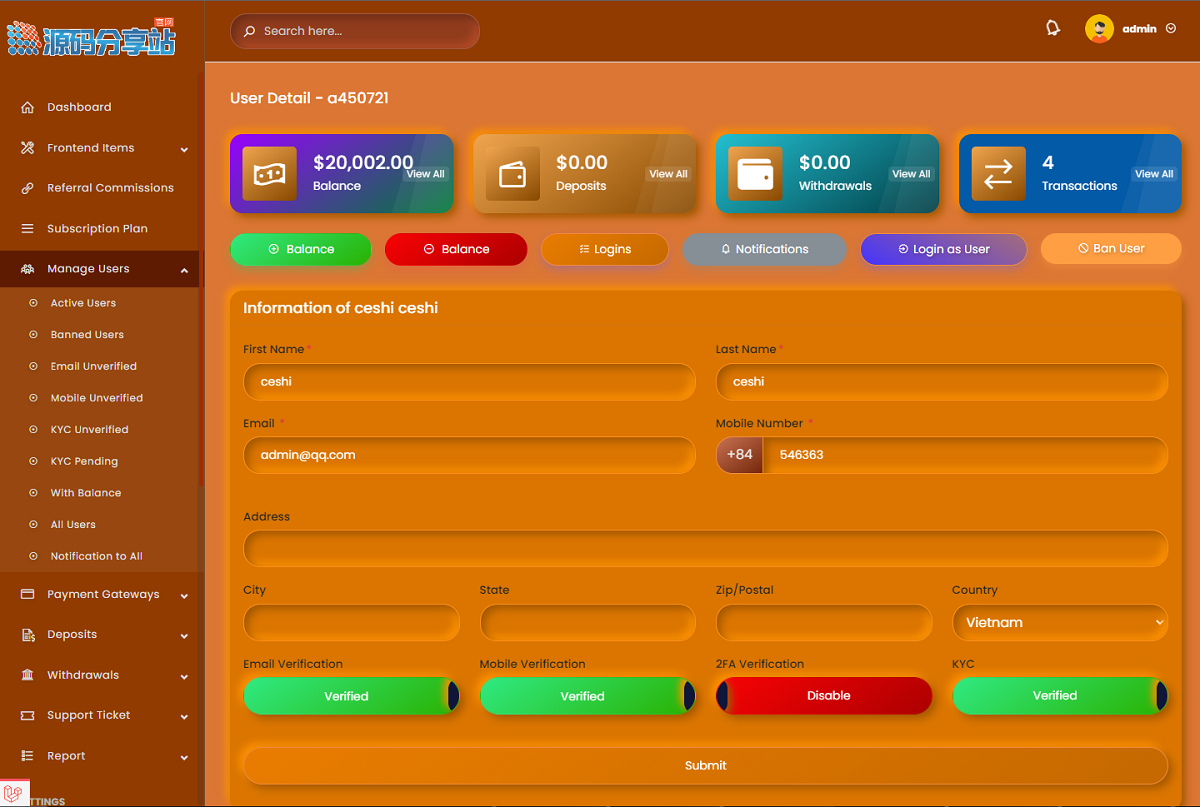Click the admin avatar icon
Screen dimensions: 1200x807
click(x=1099, y=29)
